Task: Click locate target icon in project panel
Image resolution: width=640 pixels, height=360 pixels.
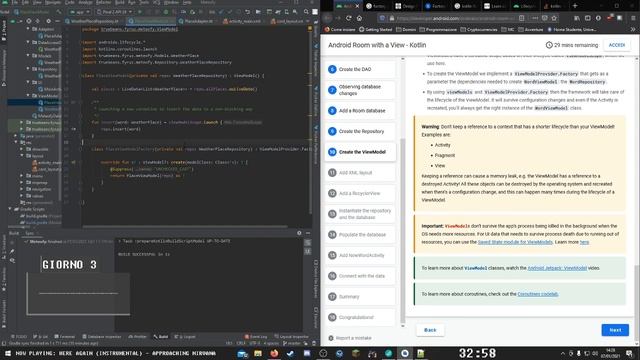Action: point(29,21)
